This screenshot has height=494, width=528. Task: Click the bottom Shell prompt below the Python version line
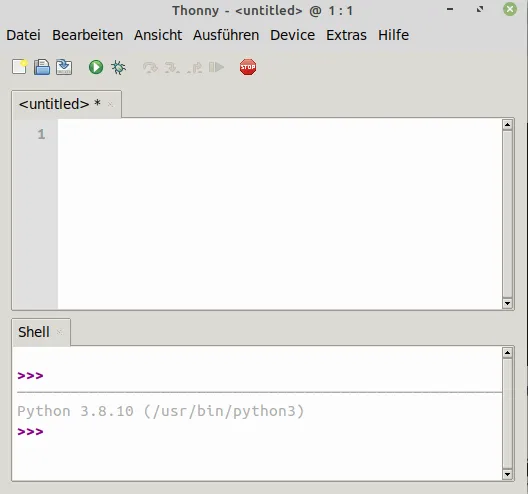(x=30, y=431)
